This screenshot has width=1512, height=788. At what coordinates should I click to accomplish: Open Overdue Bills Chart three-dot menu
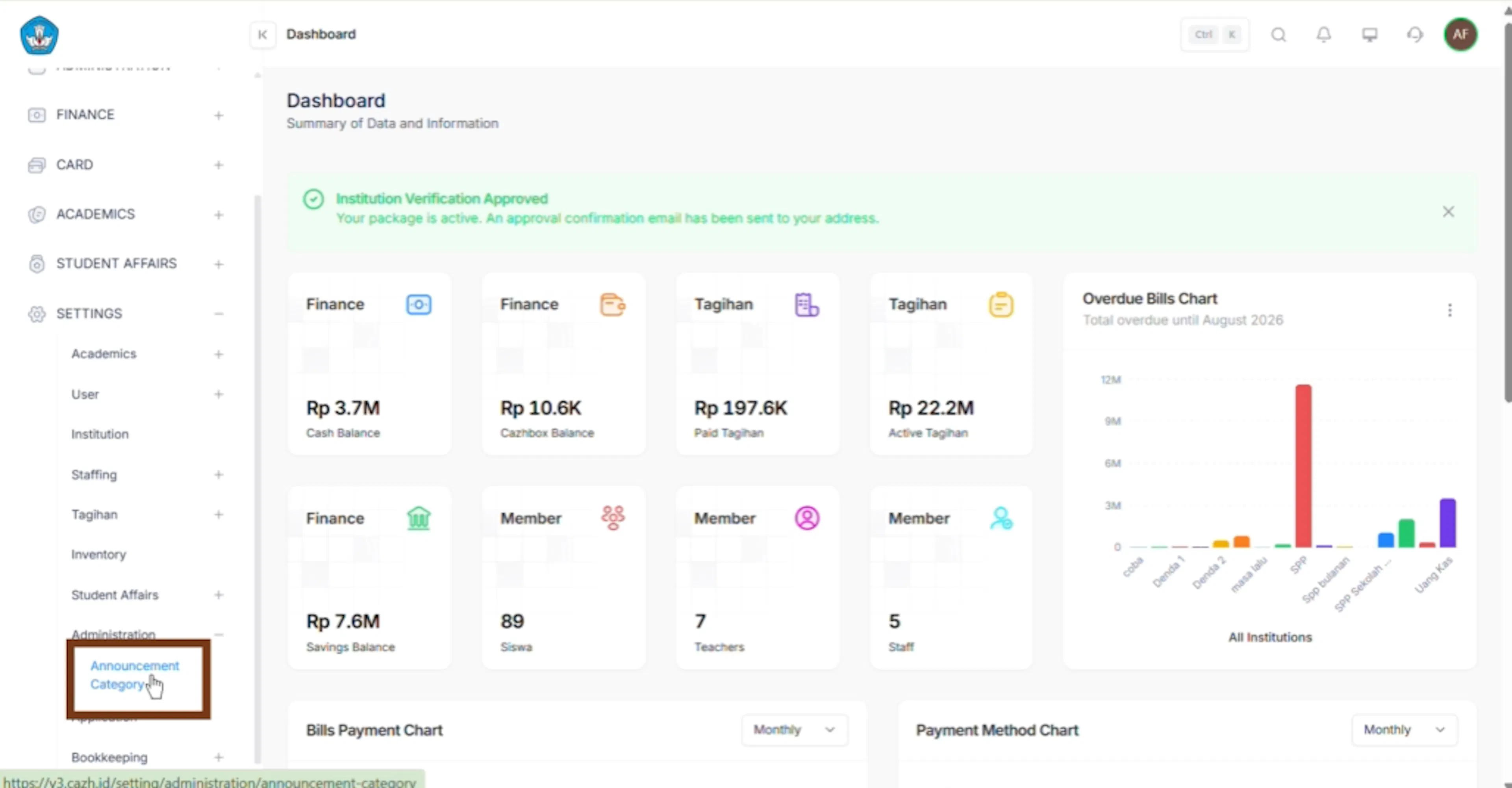[x=1449, y=309]
